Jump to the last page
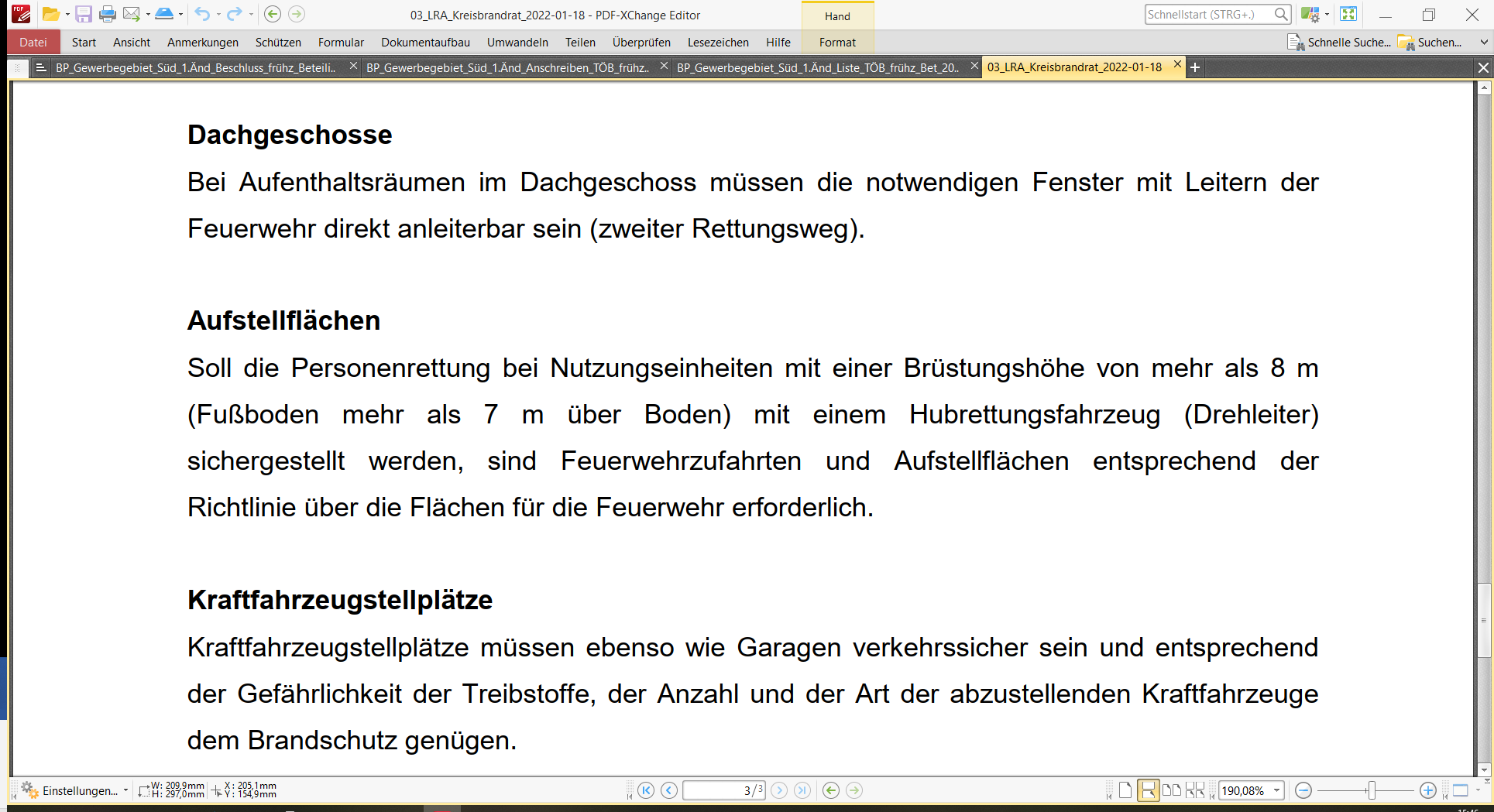Viewport: 1494px width, 812px height. [802, 790]
